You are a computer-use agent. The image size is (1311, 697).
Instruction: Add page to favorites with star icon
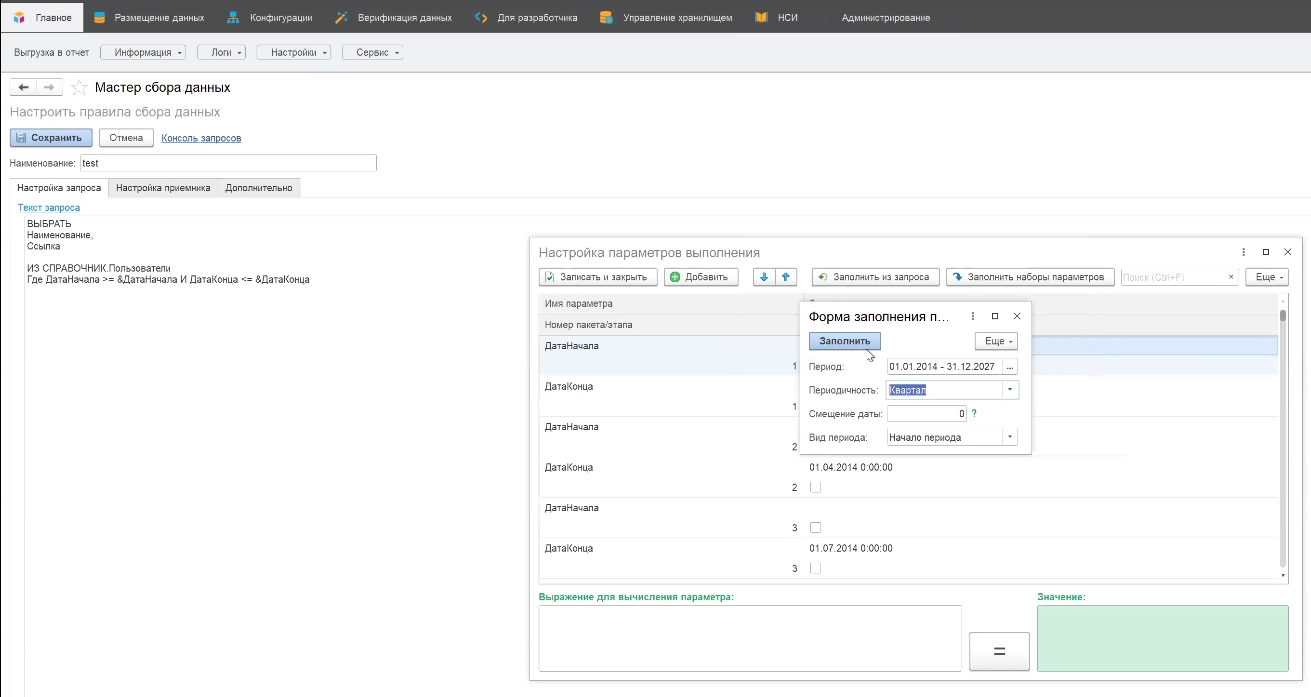[79, 88]
